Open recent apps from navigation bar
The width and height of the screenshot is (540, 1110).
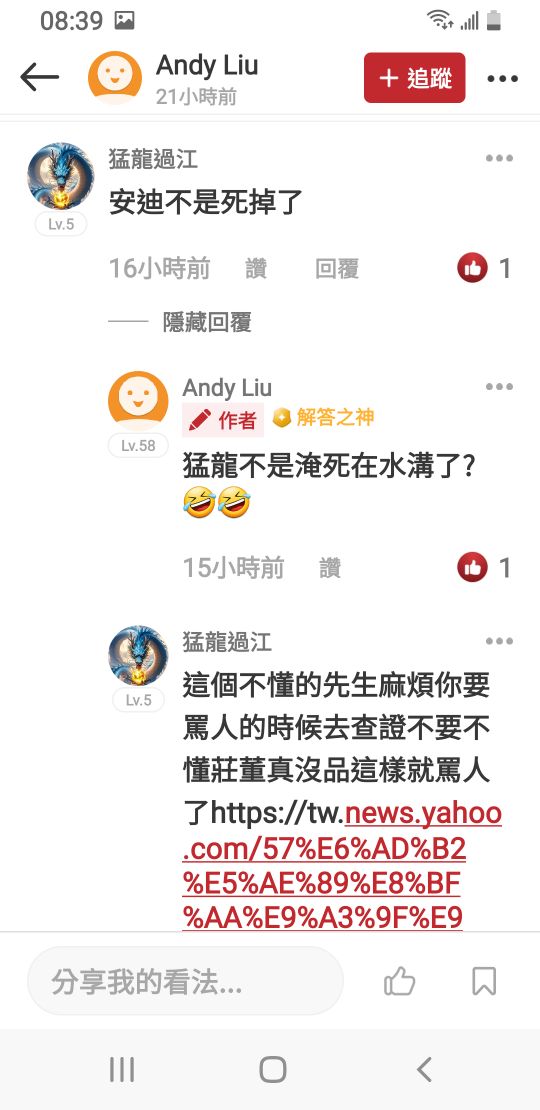click(x=122, y=1070)
